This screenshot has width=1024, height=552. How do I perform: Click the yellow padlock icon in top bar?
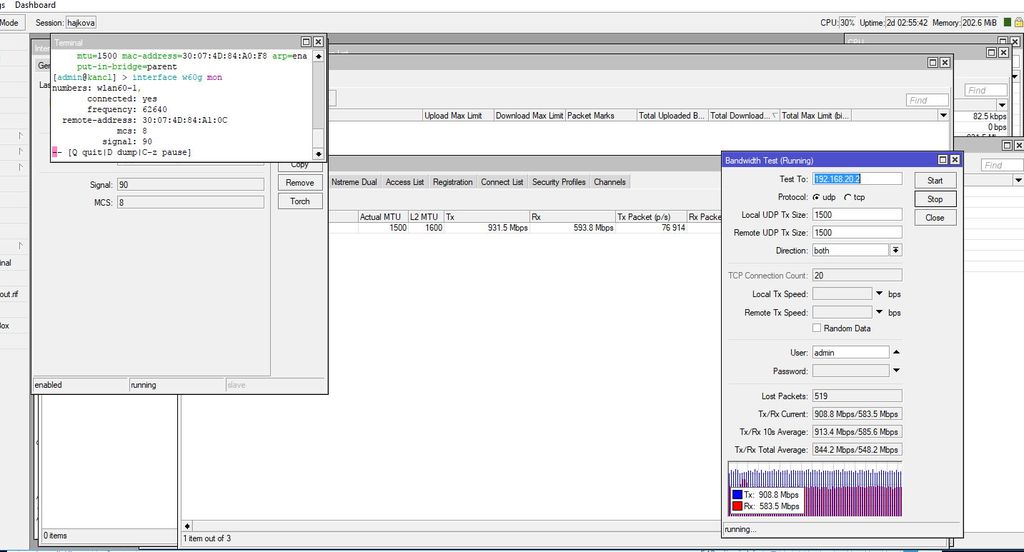point(1018,22)
